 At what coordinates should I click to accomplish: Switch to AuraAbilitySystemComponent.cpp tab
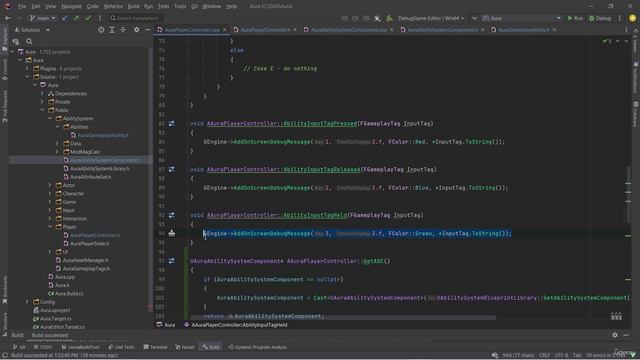(349, 30)
